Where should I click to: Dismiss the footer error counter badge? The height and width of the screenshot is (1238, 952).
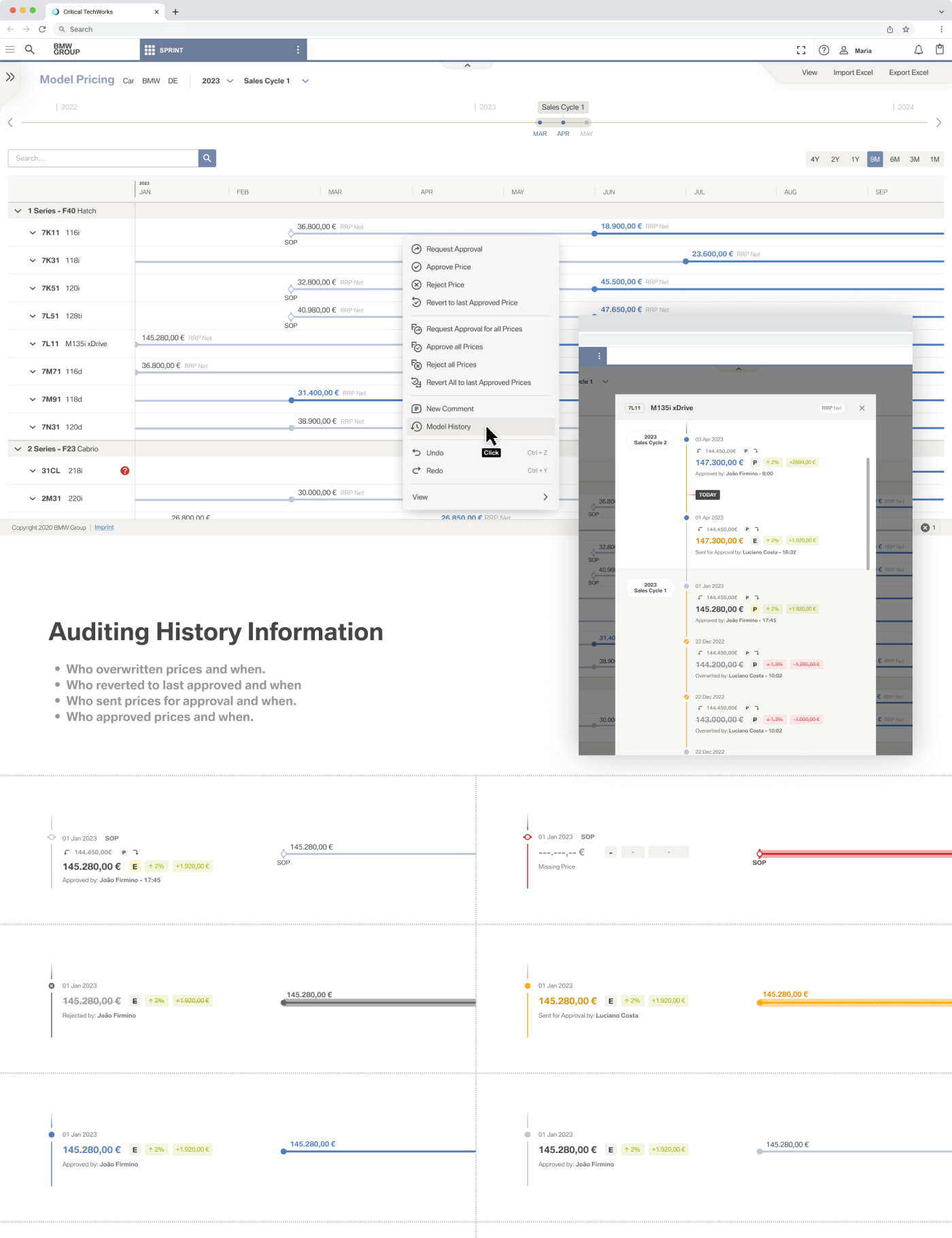coord(928,528)
